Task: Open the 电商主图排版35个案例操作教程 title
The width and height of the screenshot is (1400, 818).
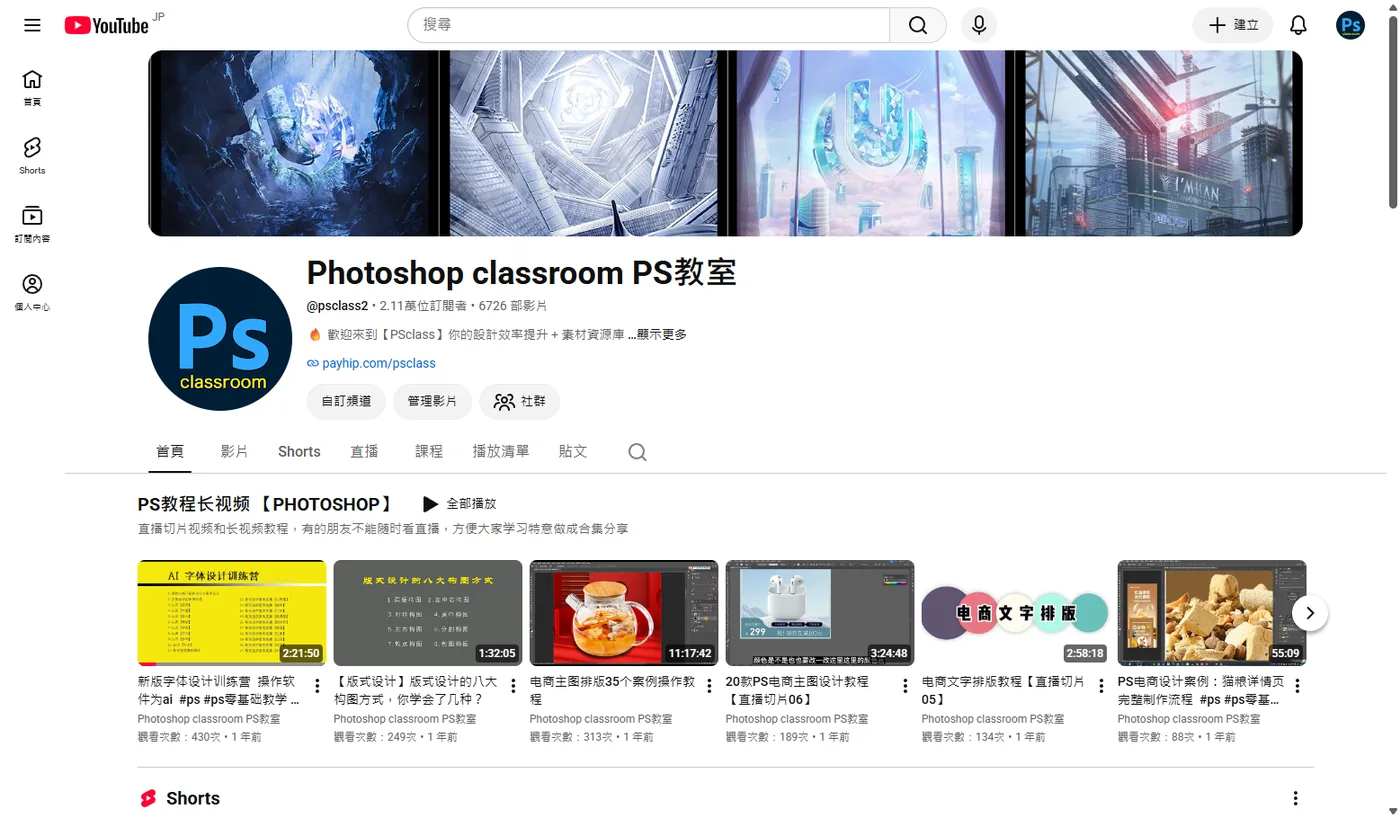Action: tap(612, 690)
